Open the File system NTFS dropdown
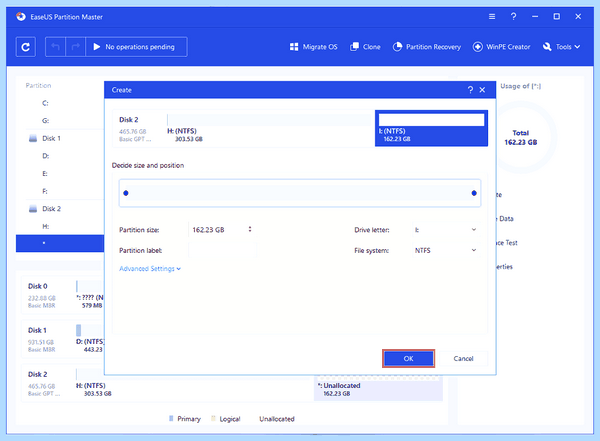Screen dimensions: 600x441 (446, 250)
